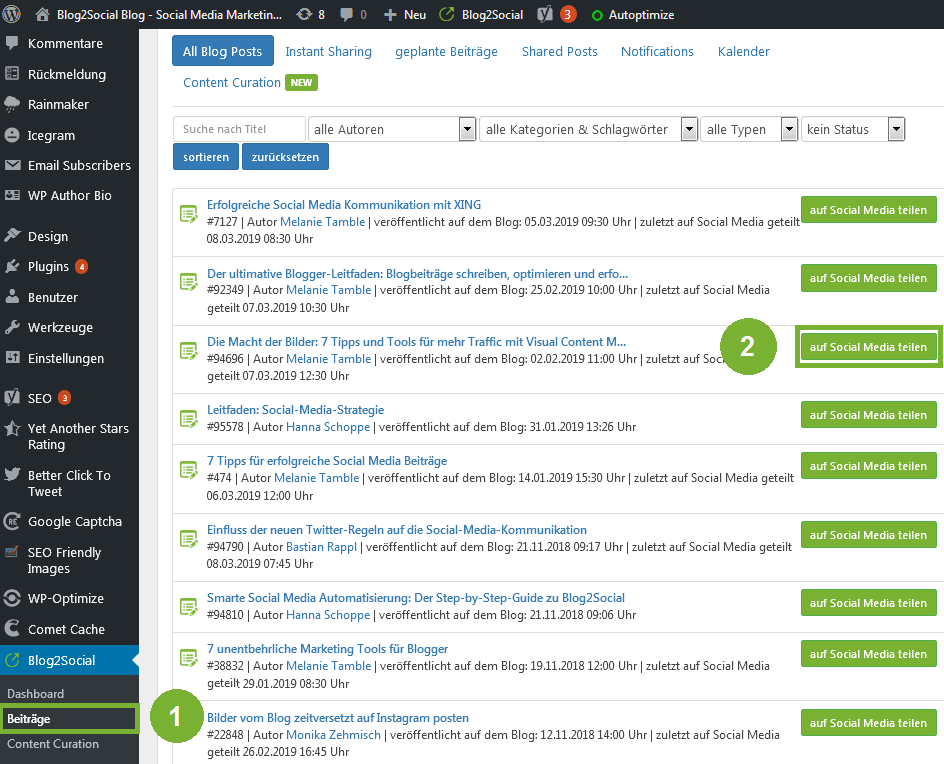
Task: Click the Comet Cache icon in sidebar
Action: (x=12, y=629)
